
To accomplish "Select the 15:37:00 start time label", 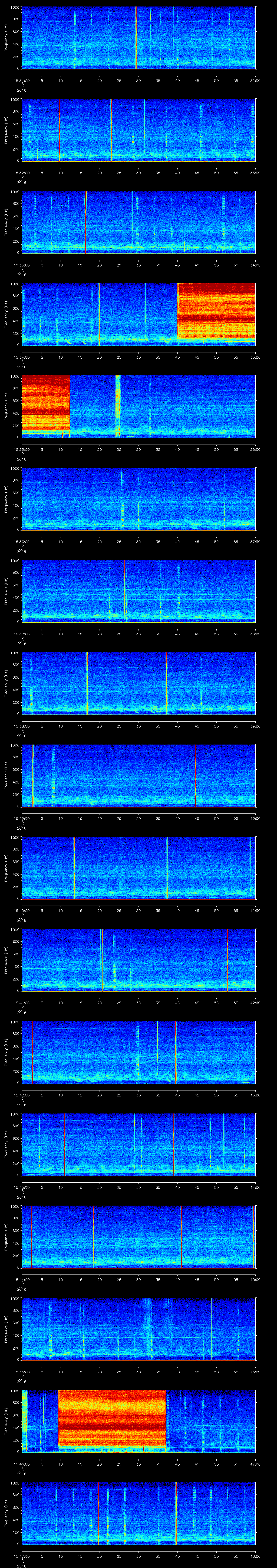I will 22,634.
